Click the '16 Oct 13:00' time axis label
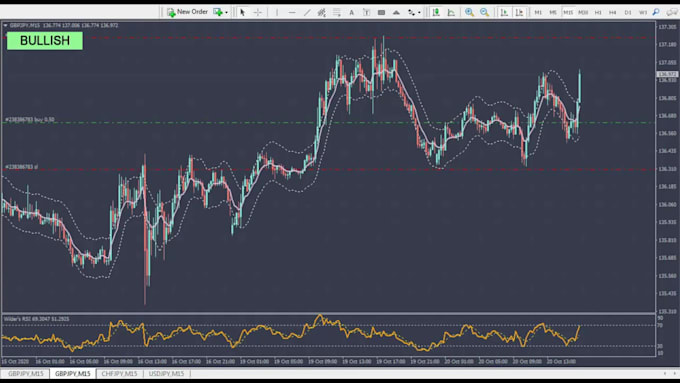 (152, 361)
